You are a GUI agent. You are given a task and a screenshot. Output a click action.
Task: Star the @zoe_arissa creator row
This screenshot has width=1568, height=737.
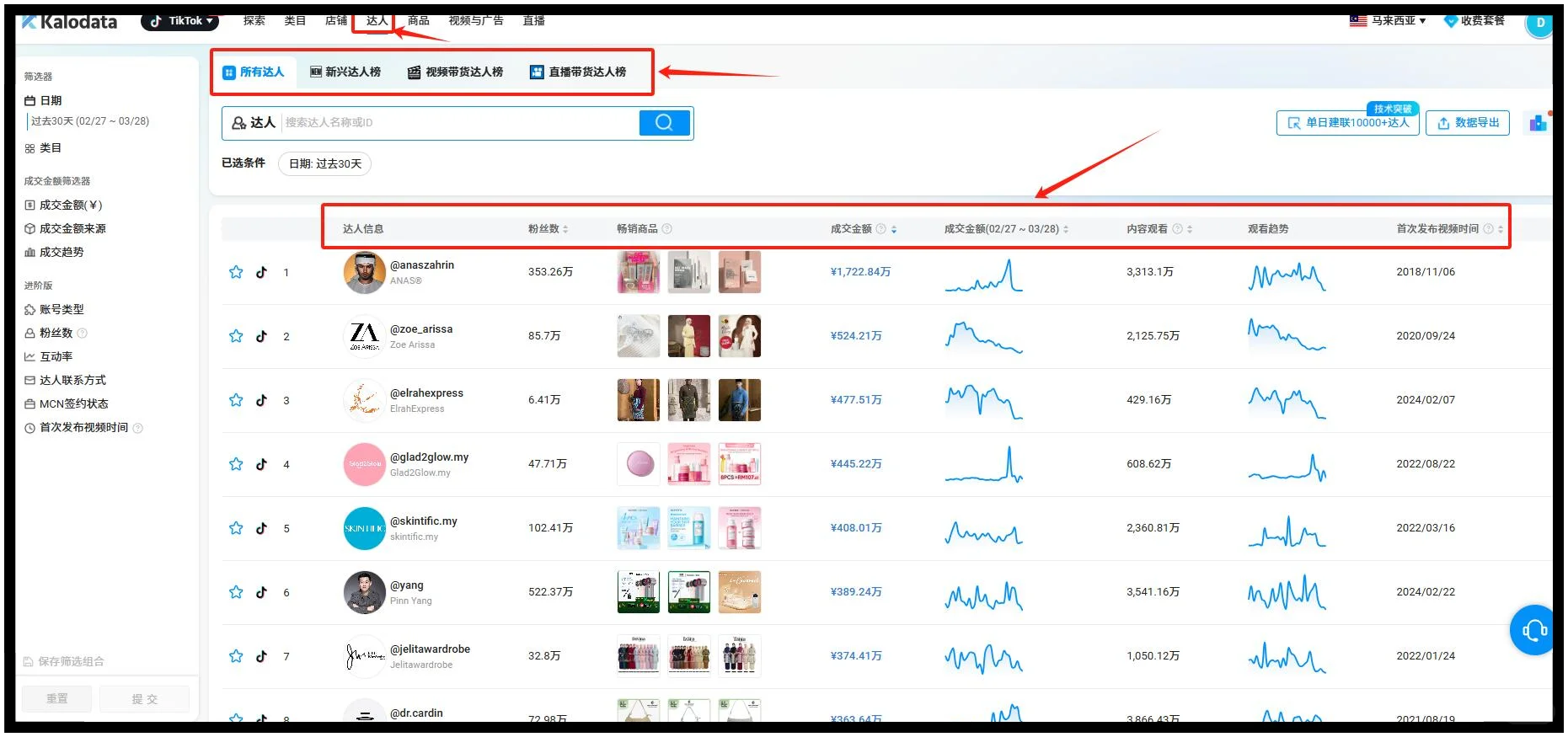236,336
